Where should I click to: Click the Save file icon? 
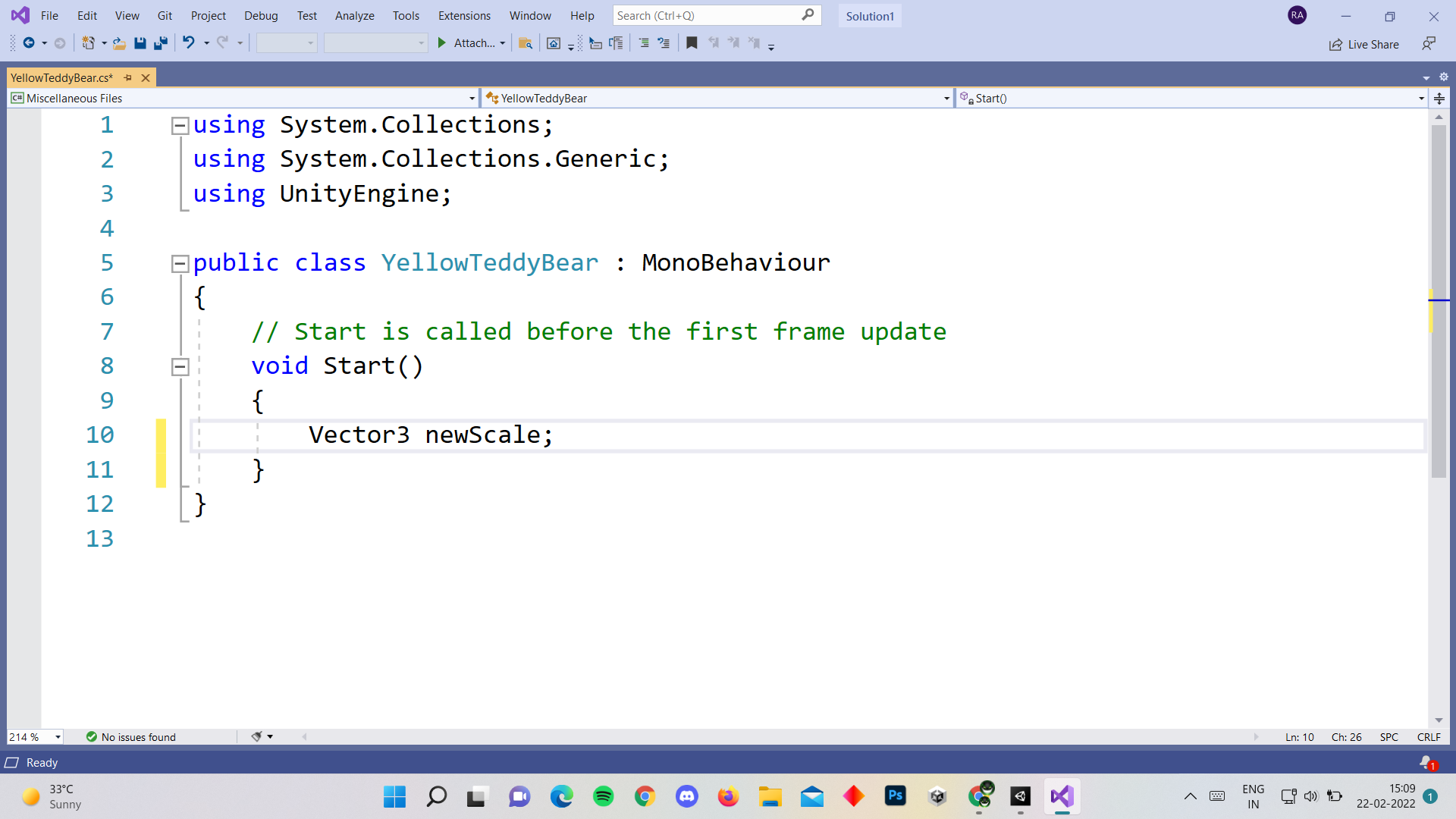pos(140,44)
